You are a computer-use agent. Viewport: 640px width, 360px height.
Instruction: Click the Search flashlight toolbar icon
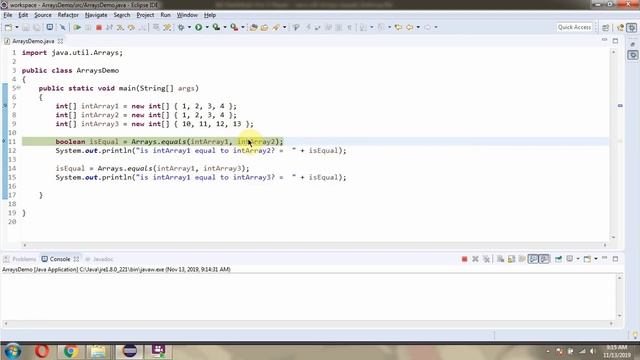pos(276,27)
